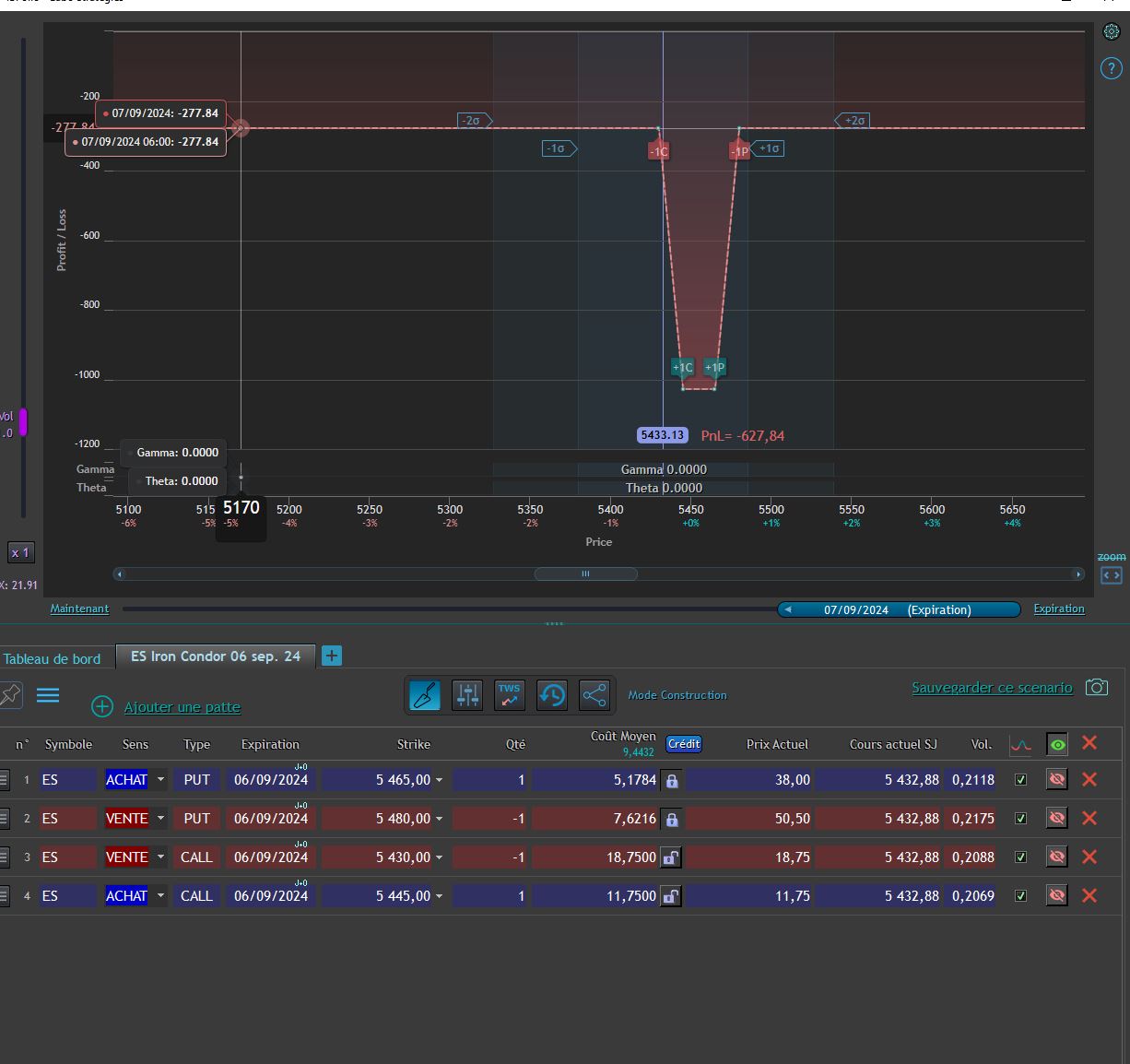Click the +1P marker on chart
The height and width of the screenshot is (1064, 1130).
[715, 368]
